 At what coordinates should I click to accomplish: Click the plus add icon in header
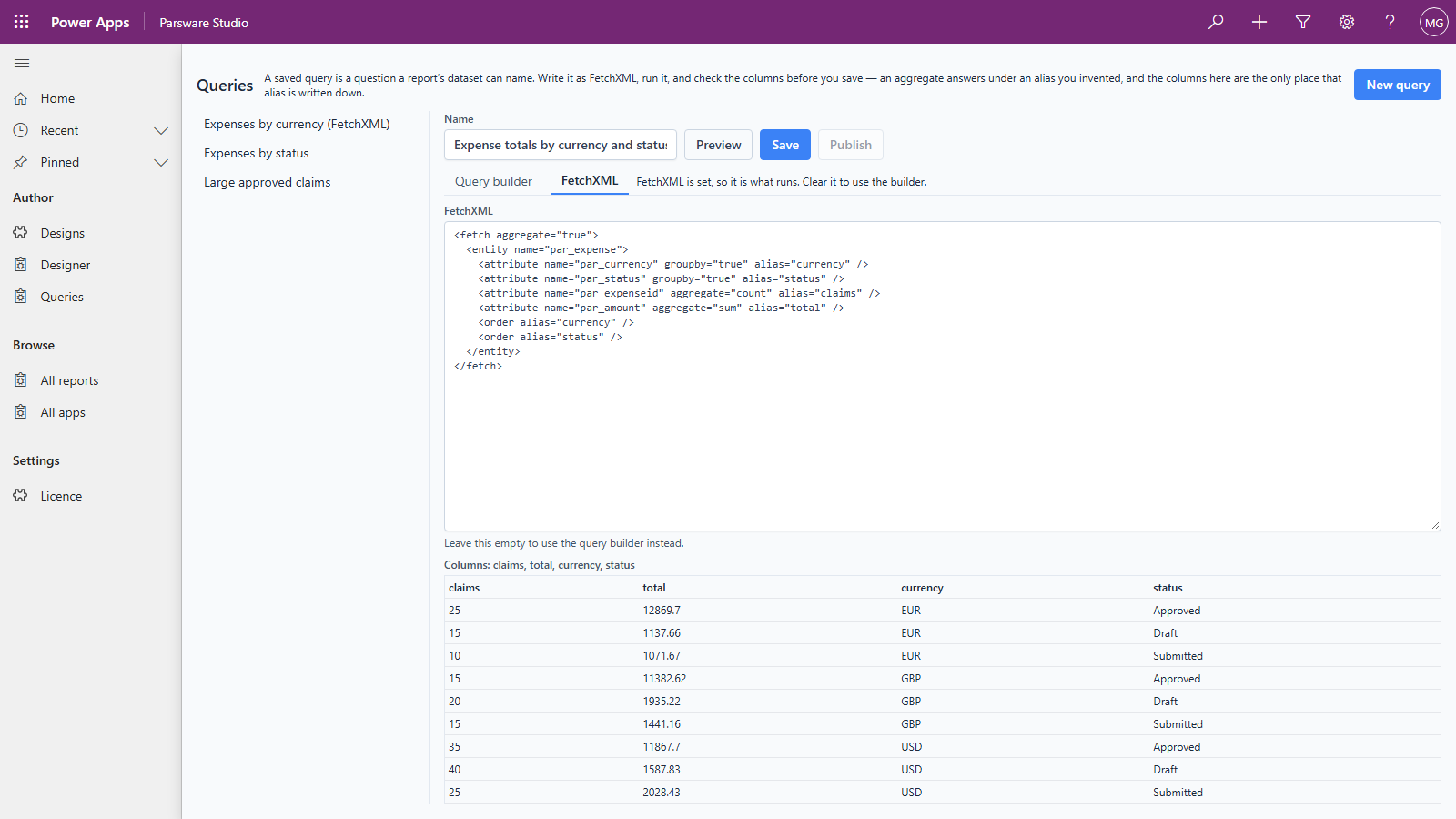[x=1259, y=22]
